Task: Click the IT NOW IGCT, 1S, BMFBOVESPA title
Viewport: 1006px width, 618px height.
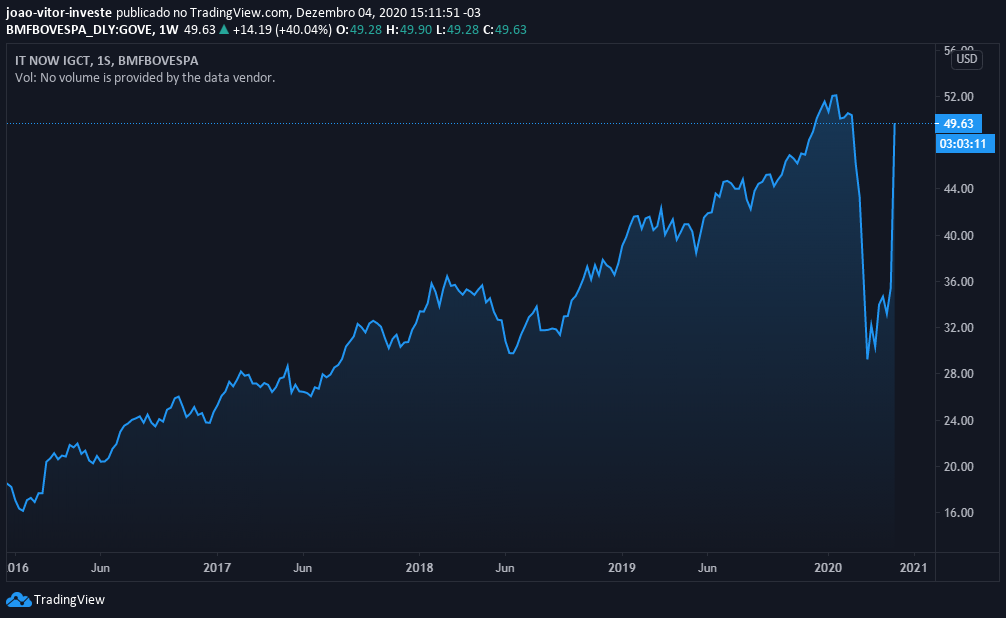Action: coord(107,61)
